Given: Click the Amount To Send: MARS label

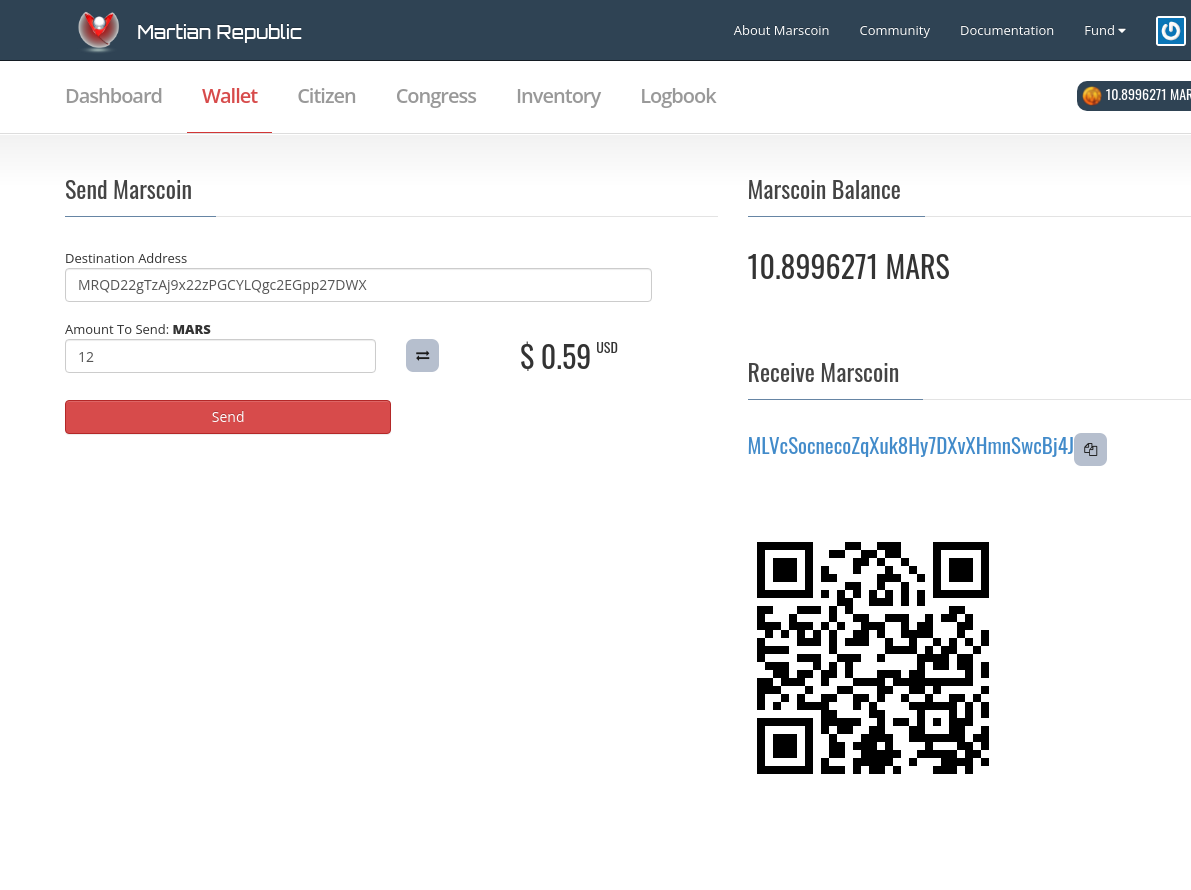Looking at the screenshot, I should pos(137,330).
